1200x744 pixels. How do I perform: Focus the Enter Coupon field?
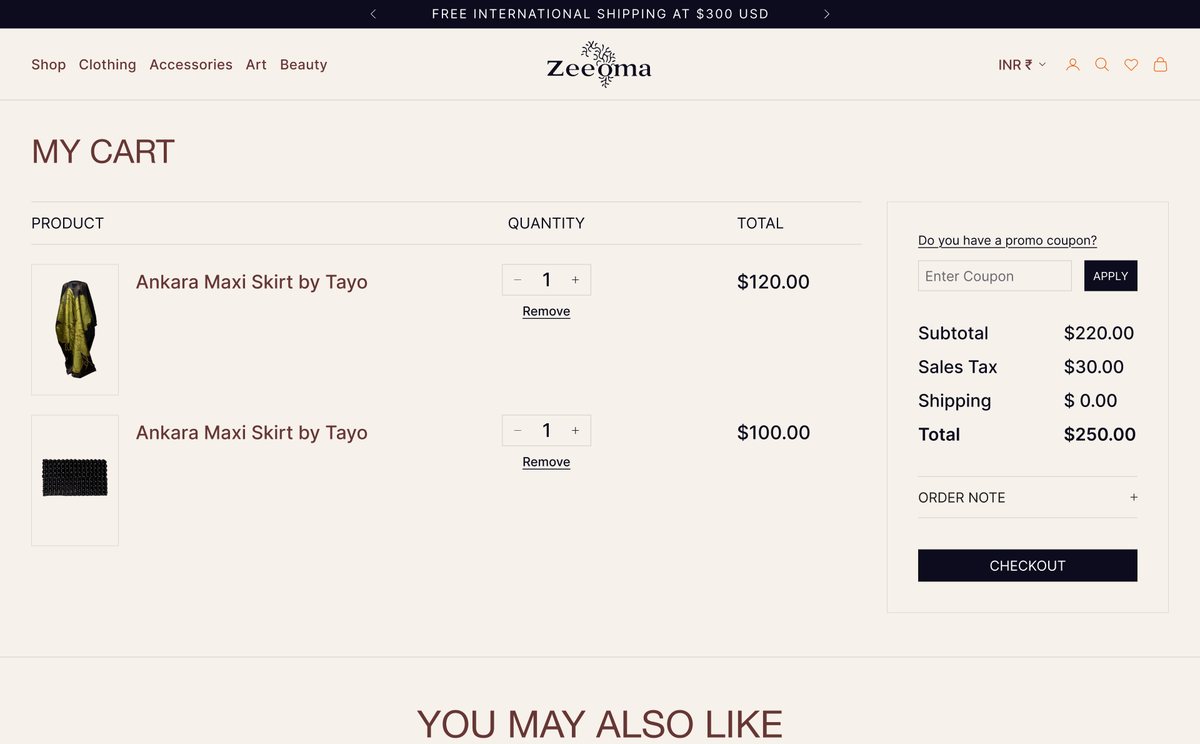click(x=994, y=276)
